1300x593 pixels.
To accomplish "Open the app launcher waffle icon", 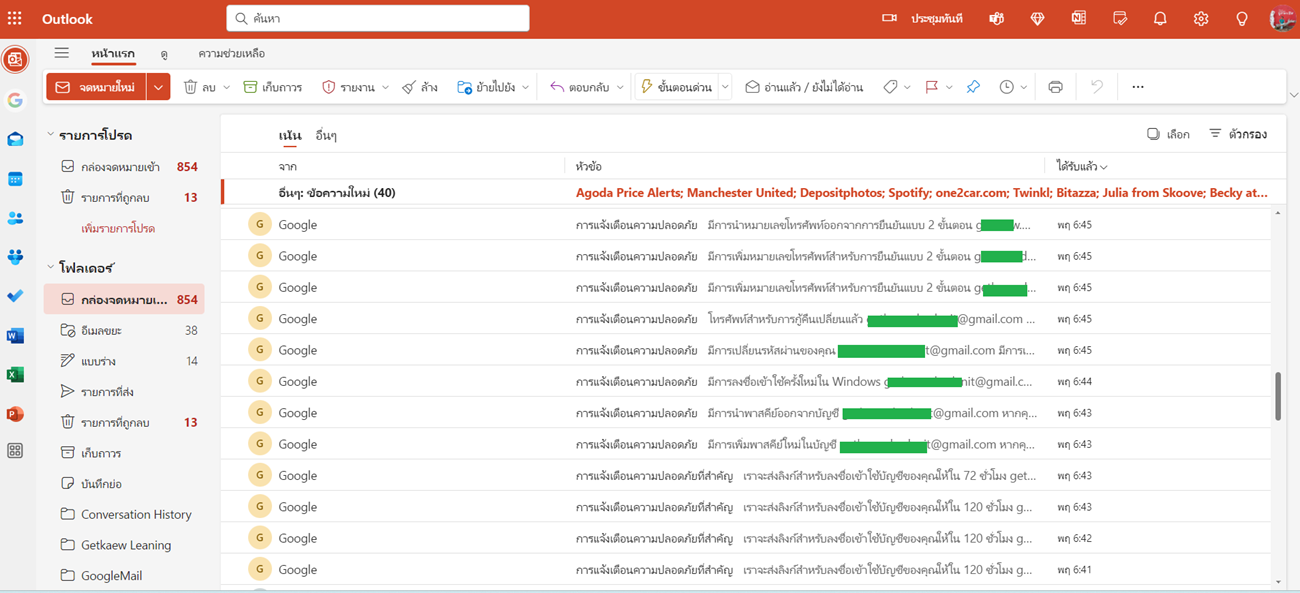I will 15,19.
